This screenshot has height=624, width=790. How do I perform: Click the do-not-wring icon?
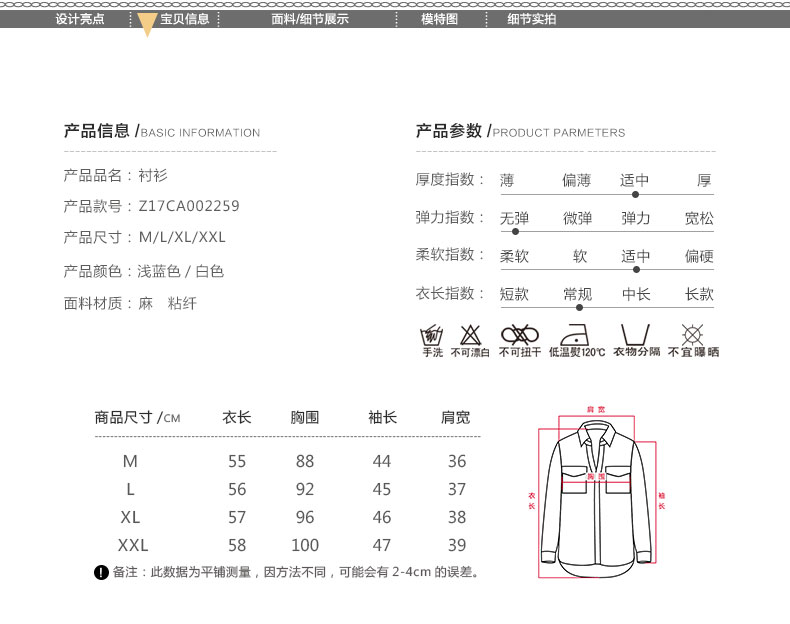[519, 335]
